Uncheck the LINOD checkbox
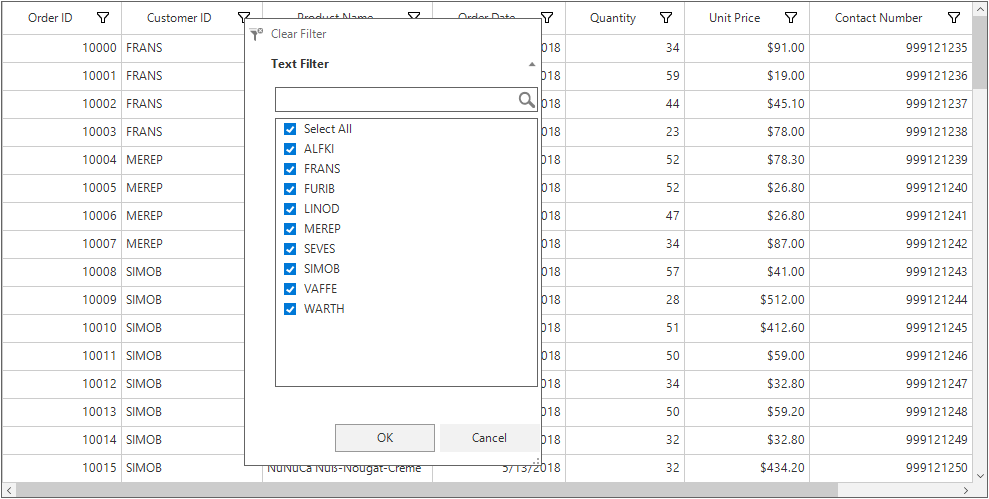This screenshot has height=499, width=989. [290, 209]
